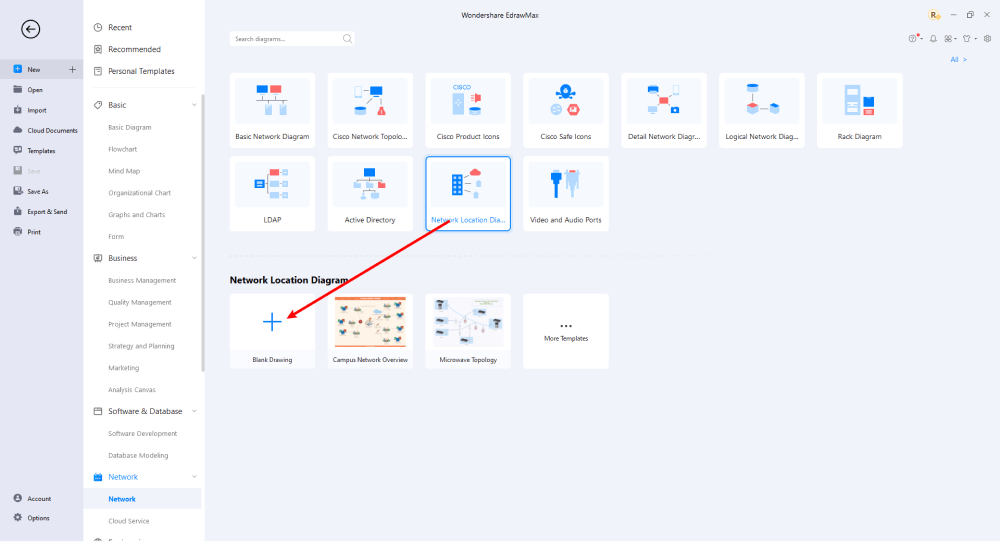Select the Form subcategory
Screen dimensions: 1000x542
click(116, 237)
